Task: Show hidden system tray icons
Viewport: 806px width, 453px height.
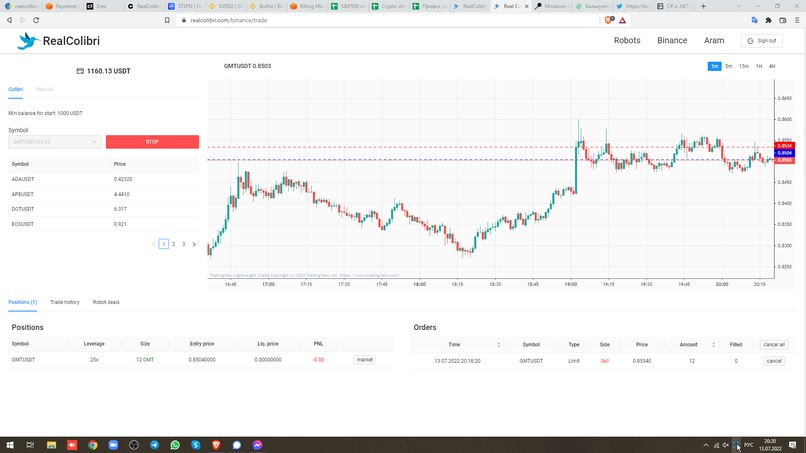Action: point(706,445)
